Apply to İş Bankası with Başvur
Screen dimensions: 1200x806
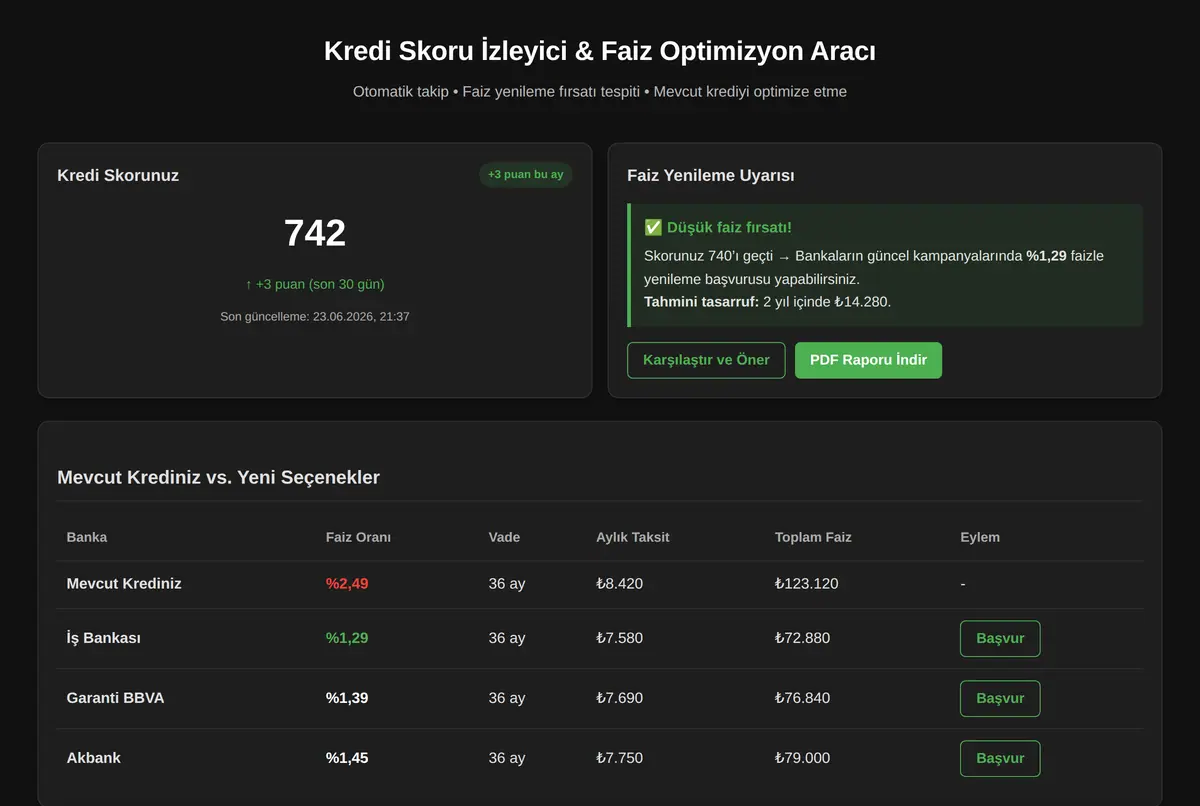[1000, 638]
